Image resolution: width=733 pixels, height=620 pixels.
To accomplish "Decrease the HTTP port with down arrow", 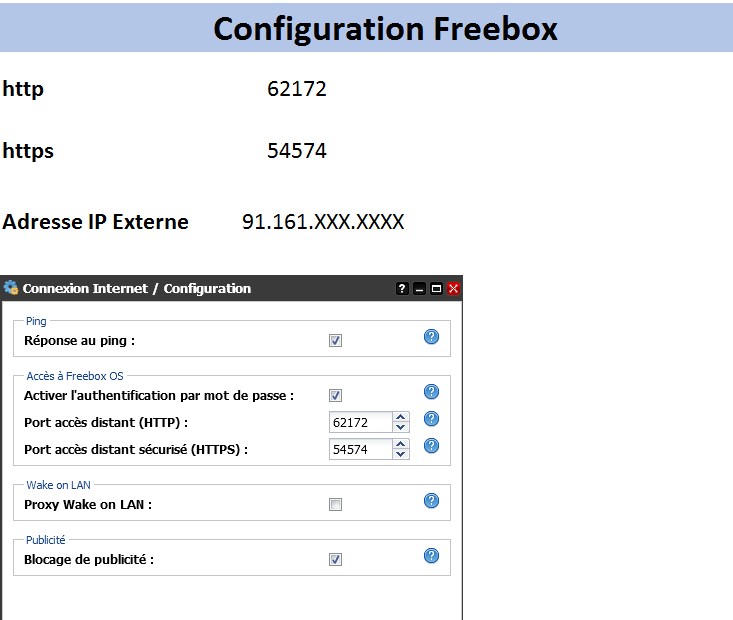I will tap(401, 427).
